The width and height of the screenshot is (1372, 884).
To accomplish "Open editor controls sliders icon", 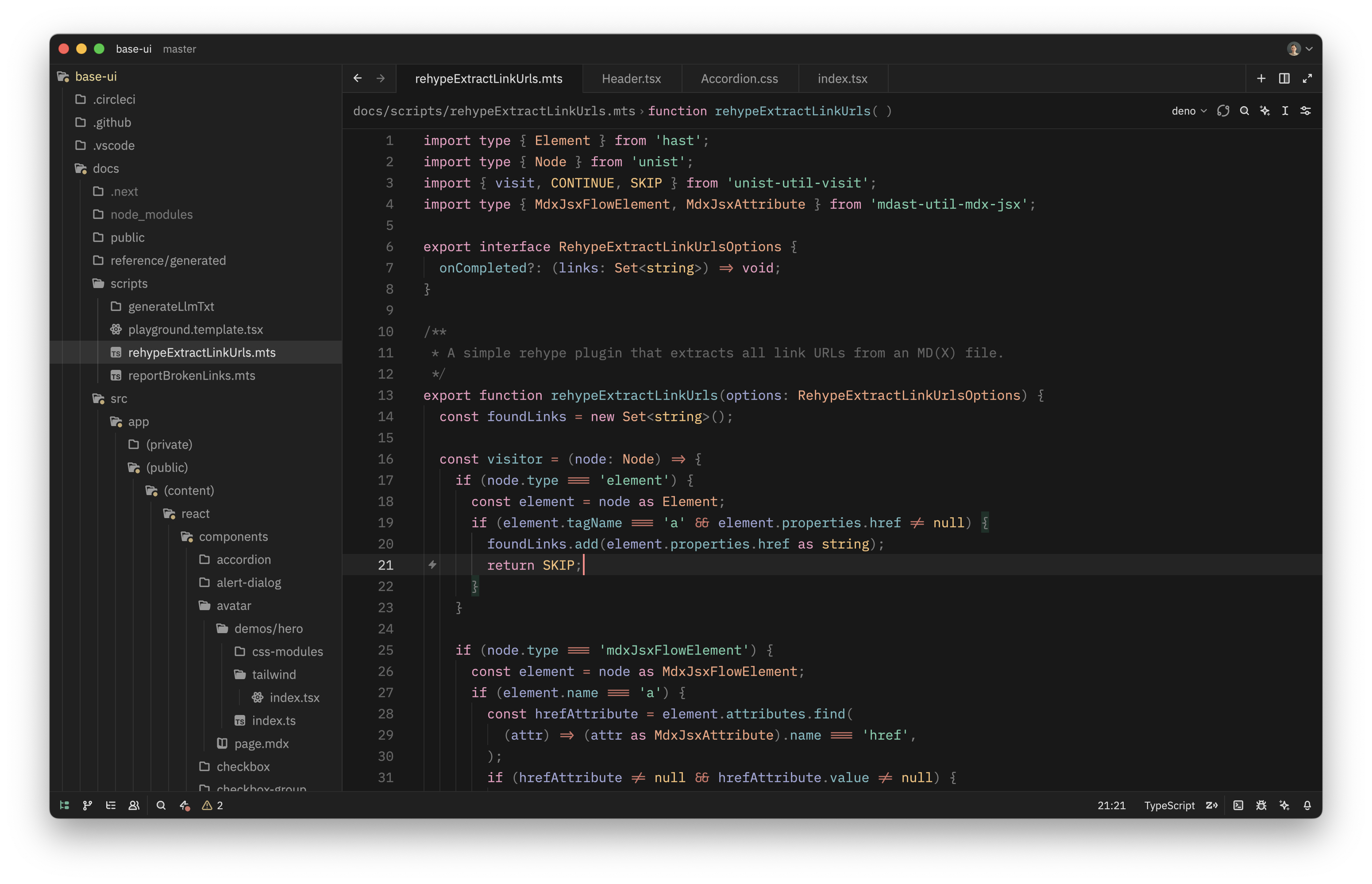I will (1306, 111).
